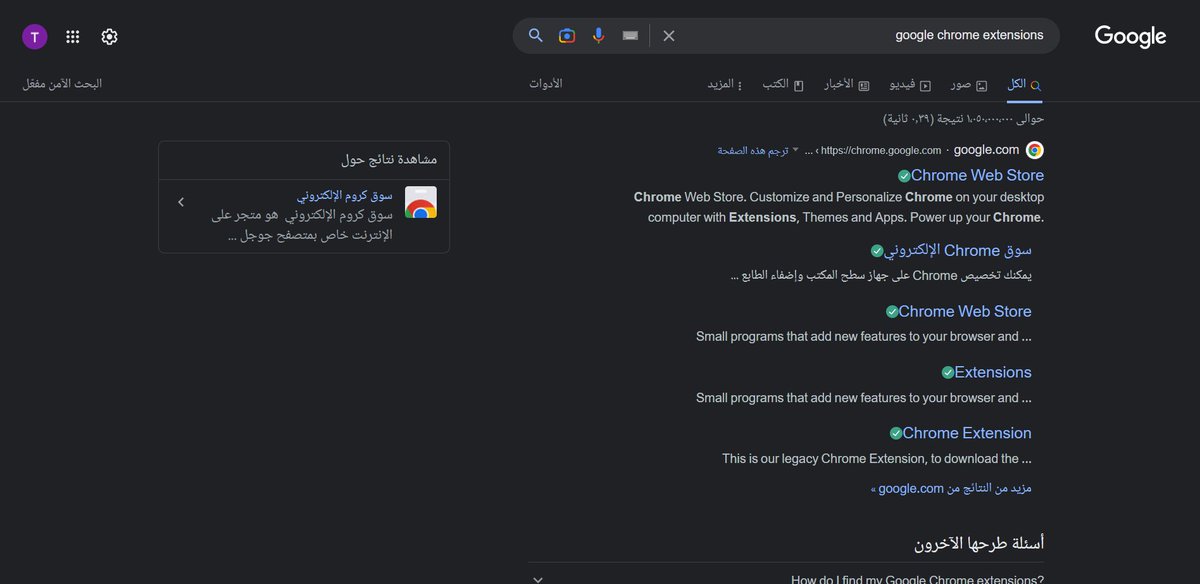
Task: Click the https://chrome.google.com URL text
Action: pos(881,150)
